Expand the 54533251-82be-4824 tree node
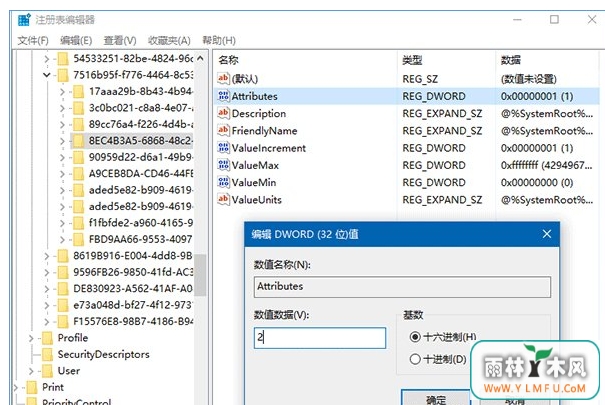The width and height of the screenshot is (605, 405). point(47,59)
